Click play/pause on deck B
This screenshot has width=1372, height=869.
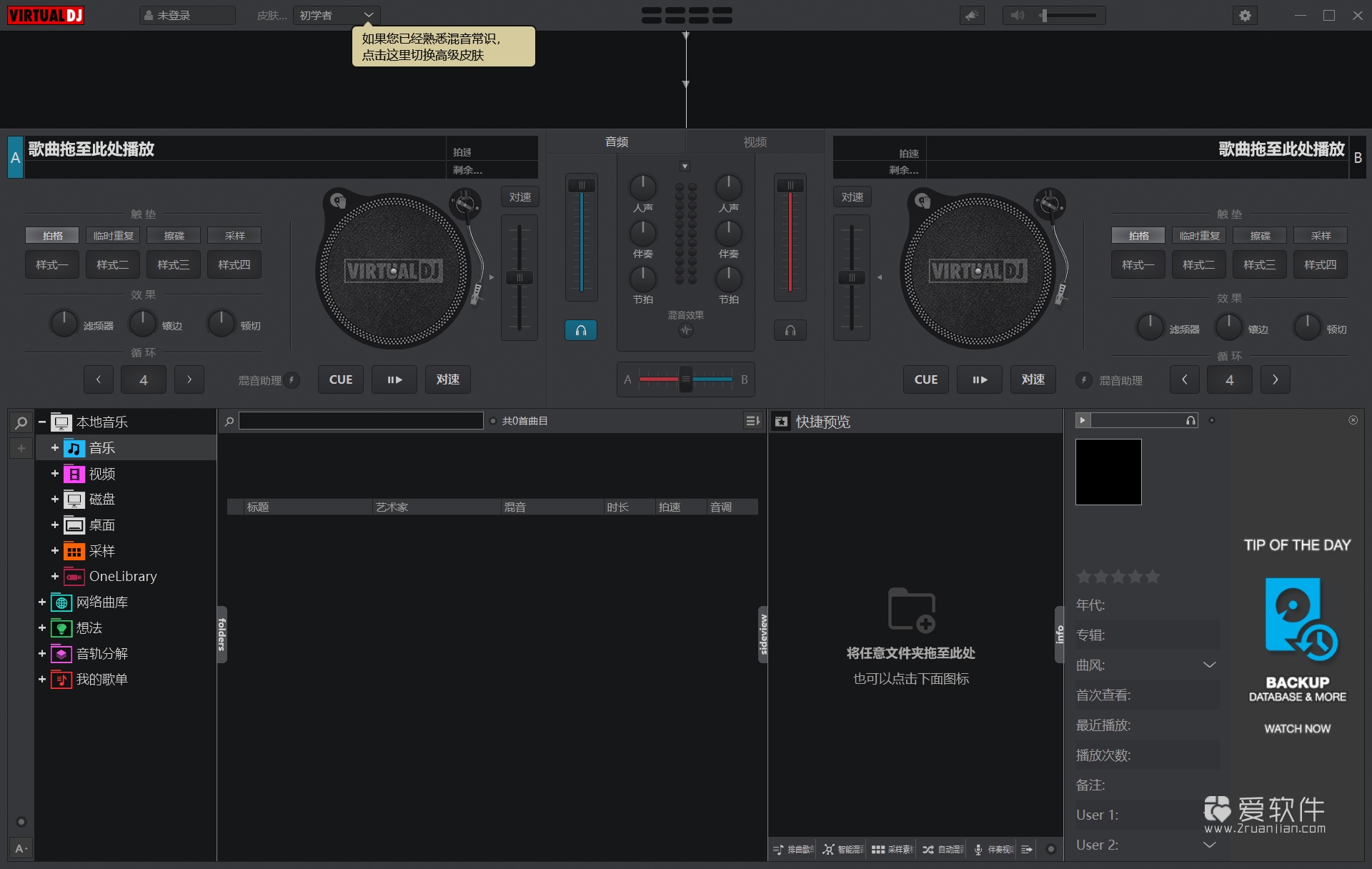[979, 379]
